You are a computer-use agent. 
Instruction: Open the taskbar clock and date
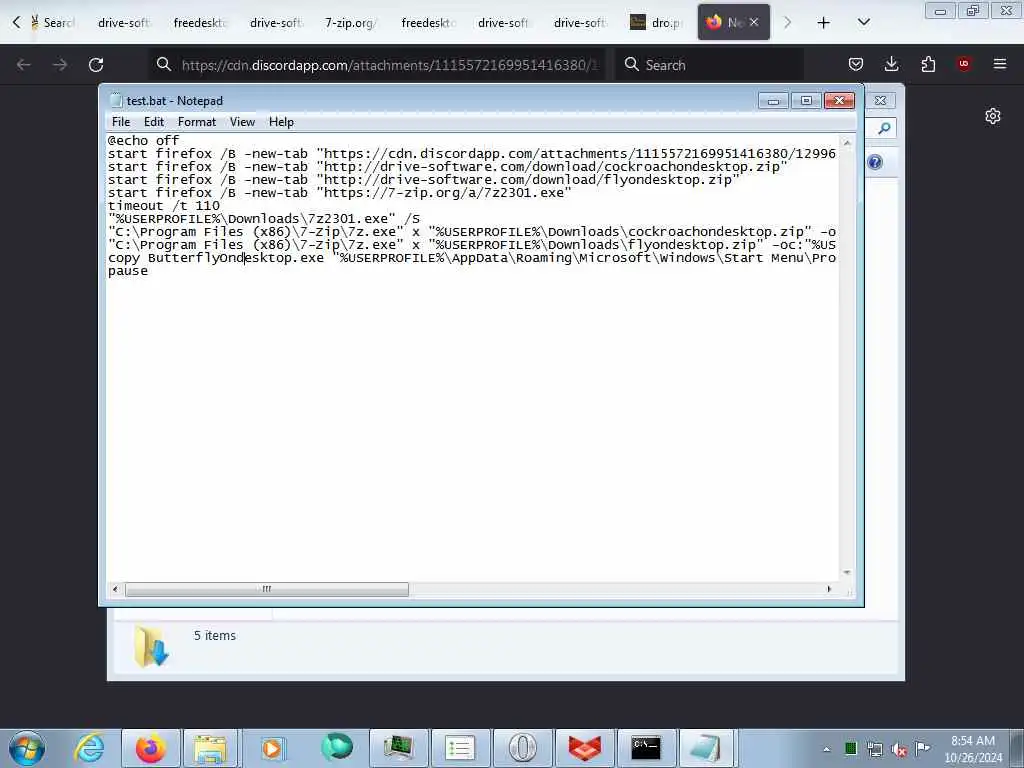(973, 749)
